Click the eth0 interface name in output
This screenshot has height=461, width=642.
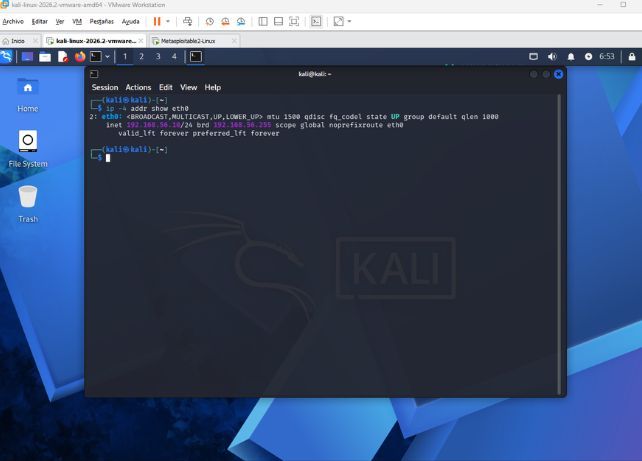pyautogui.click(x=112, y=117)
